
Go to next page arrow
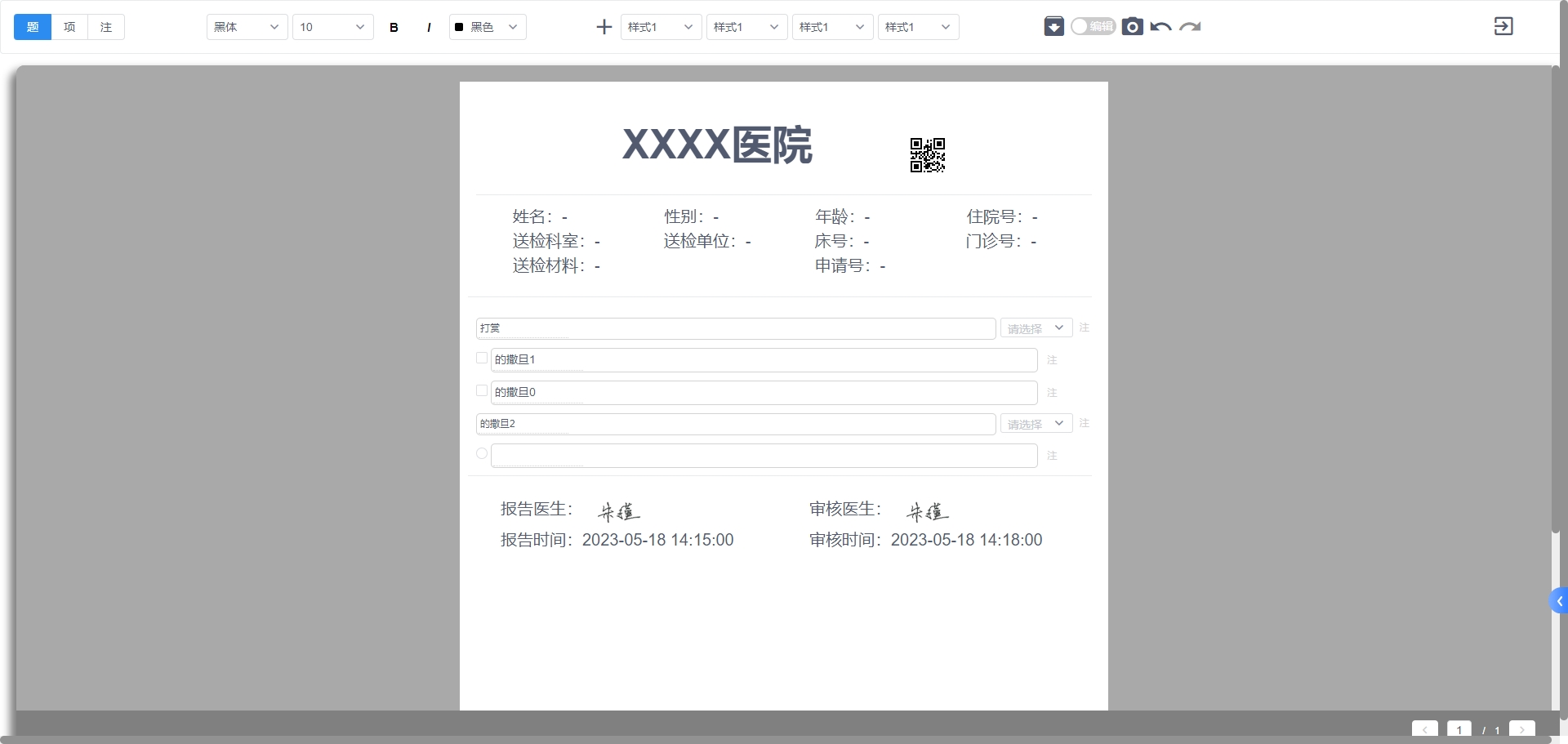tap(1522, 729)
